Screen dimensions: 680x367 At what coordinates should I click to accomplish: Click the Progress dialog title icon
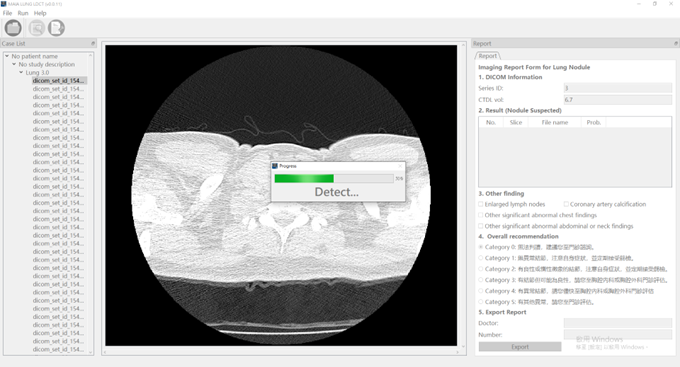275,166
